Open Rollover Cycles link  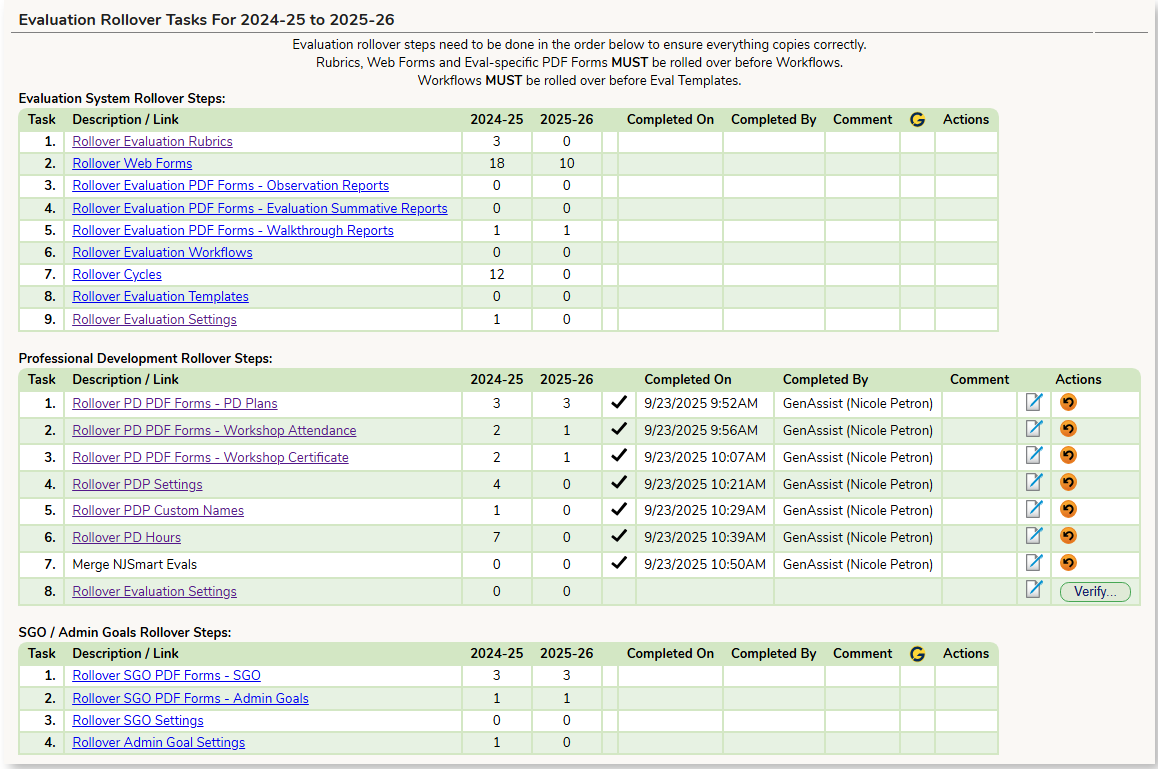coord(117,275)
